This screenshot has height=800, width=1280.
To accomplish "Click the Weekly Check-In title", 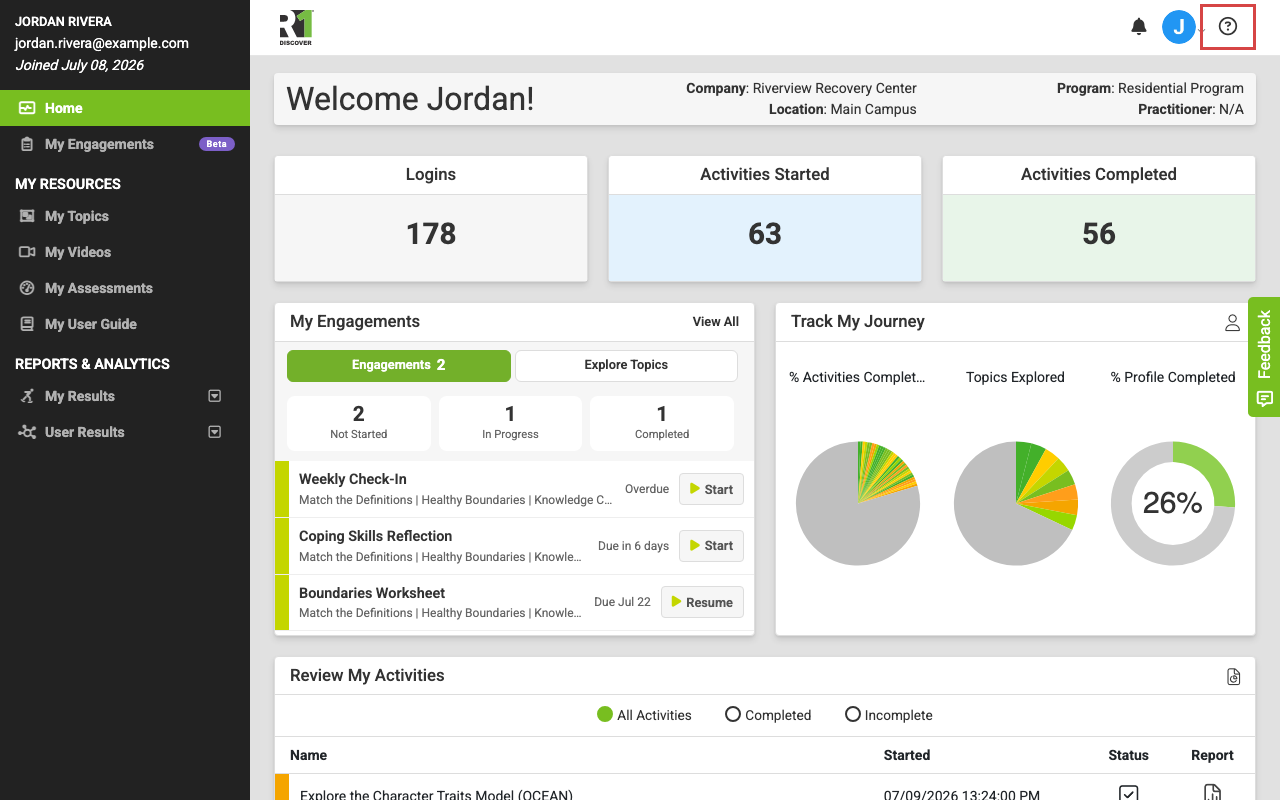I will tap(353, 479).
